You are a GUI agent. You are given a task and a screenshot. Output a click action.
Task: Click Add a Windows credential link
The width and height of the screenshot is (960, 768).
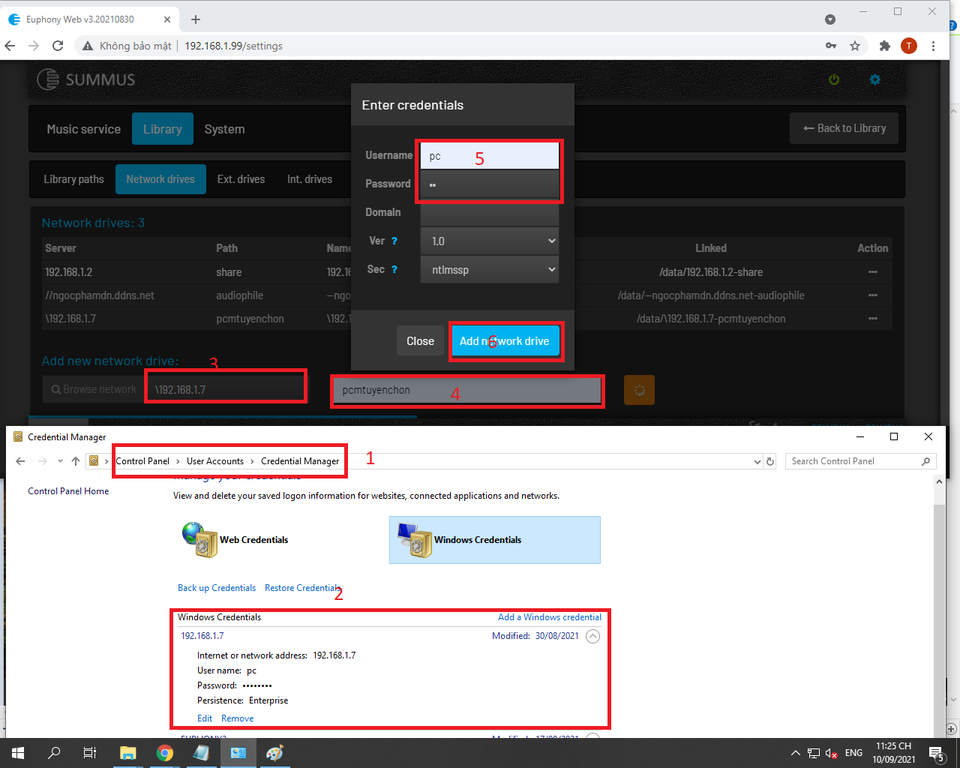pos(549,617)
